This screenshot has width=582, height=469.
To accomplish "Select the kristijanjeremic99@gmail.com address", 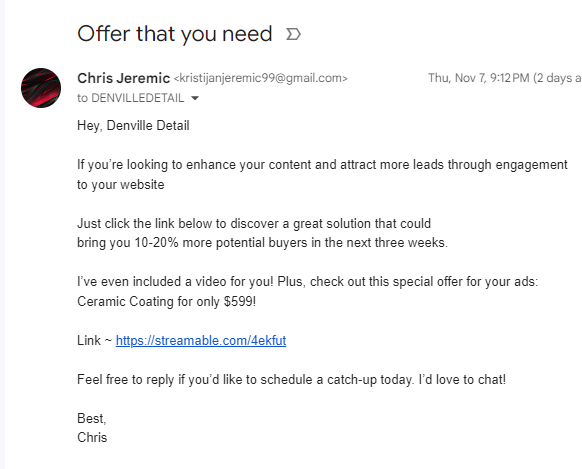I will [x=261, y=78].
